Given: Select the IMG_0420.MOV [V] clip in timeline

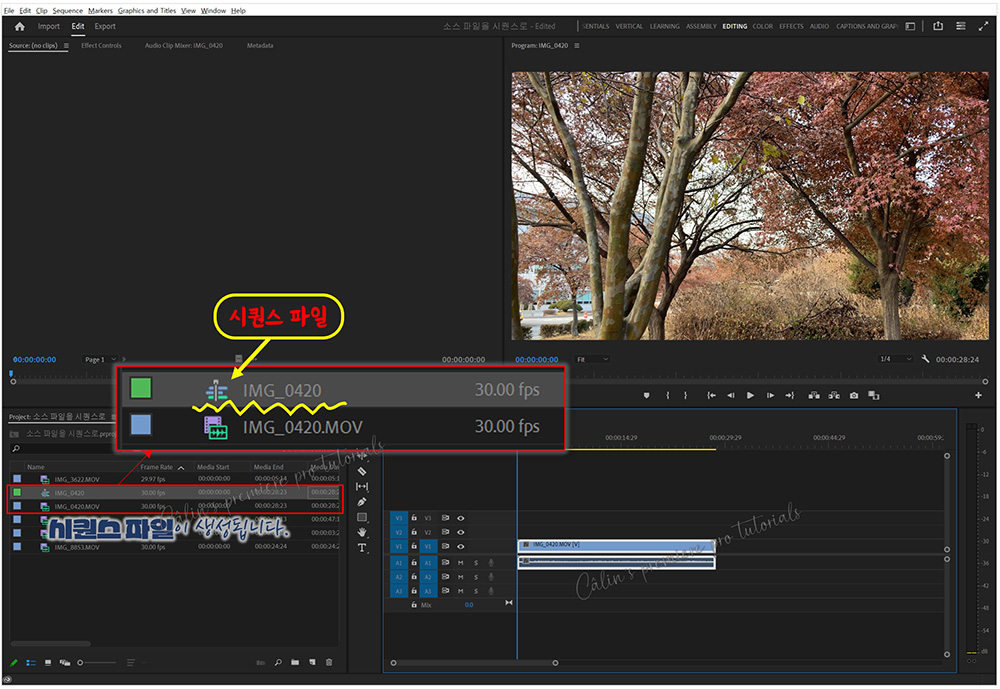Looking at the screenshot, I should coord(616,546).
